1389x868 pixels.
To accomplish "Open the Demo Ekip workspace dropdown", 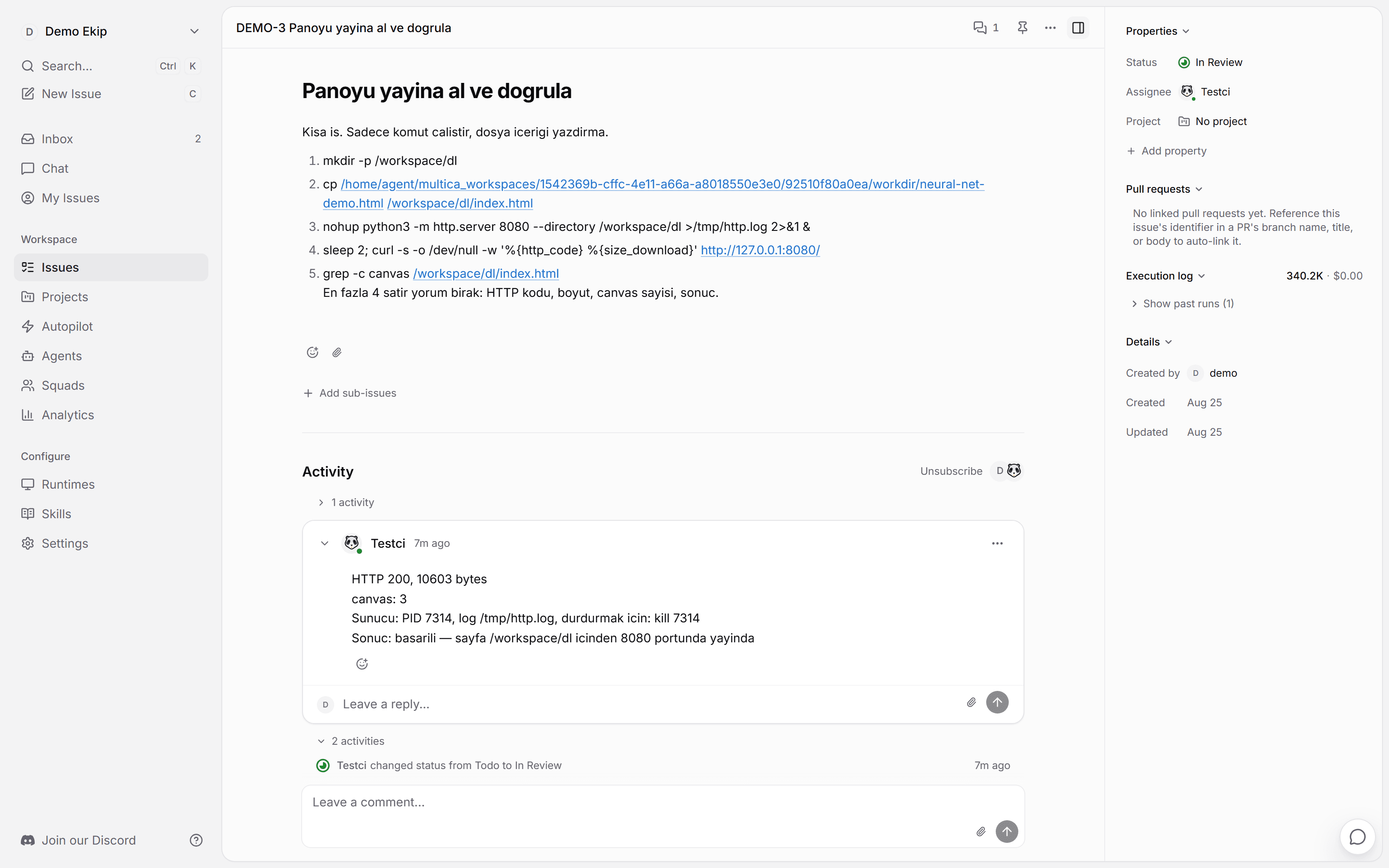I will (112, 31).
